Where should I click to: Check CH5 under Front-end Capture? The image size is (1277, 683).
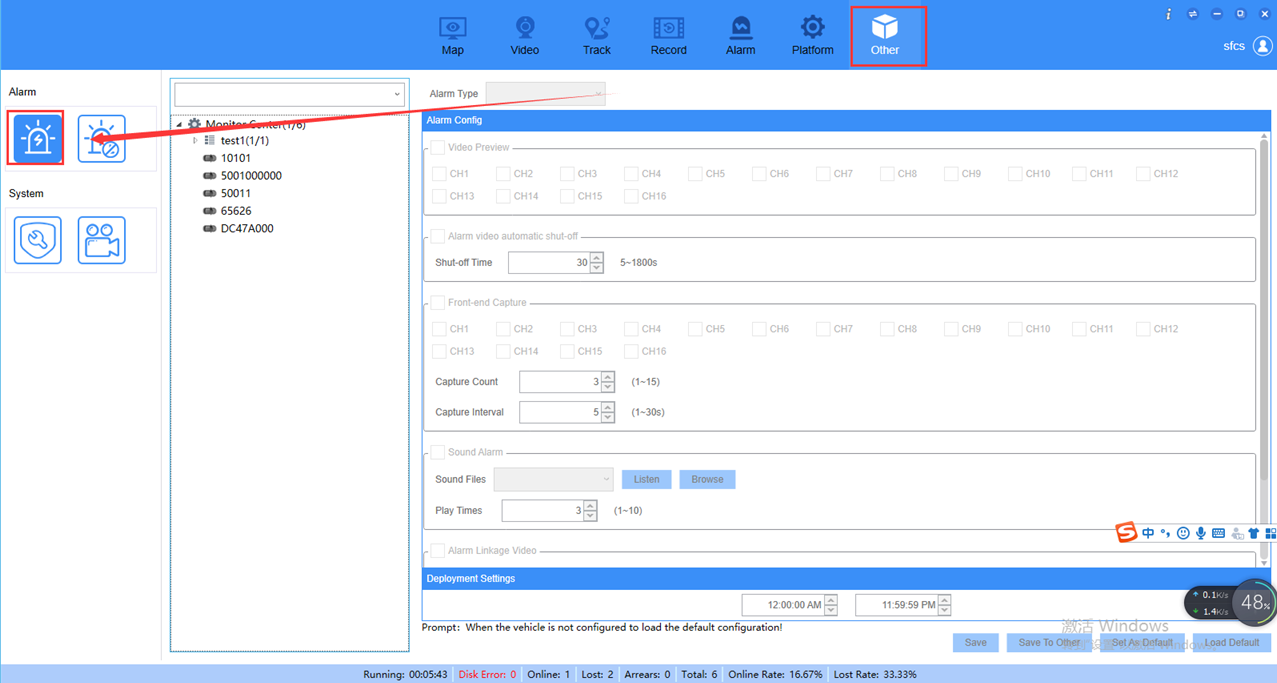(695, 329)
